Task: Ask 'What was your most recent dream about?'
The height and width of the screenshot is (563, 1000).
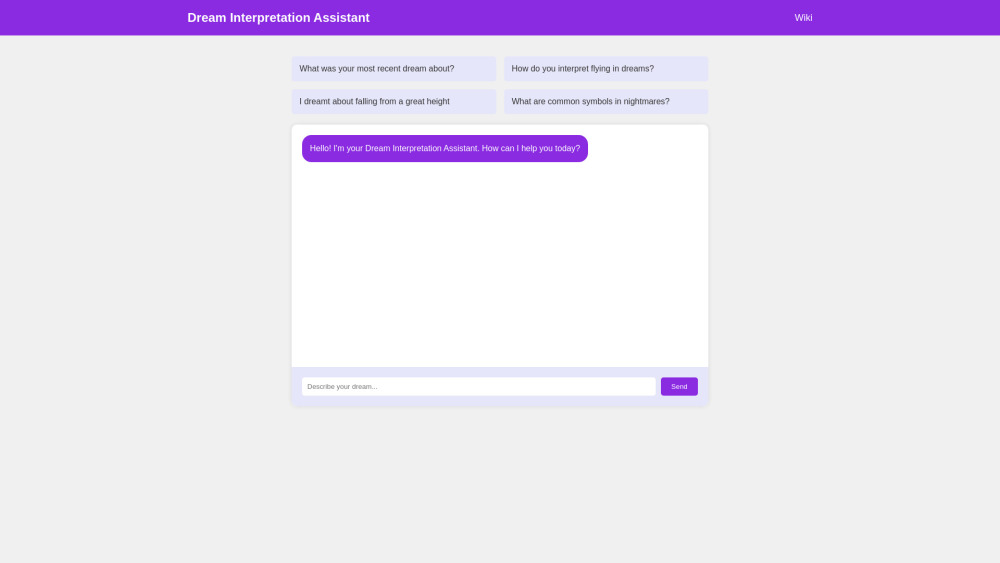Action: point(393,69)
